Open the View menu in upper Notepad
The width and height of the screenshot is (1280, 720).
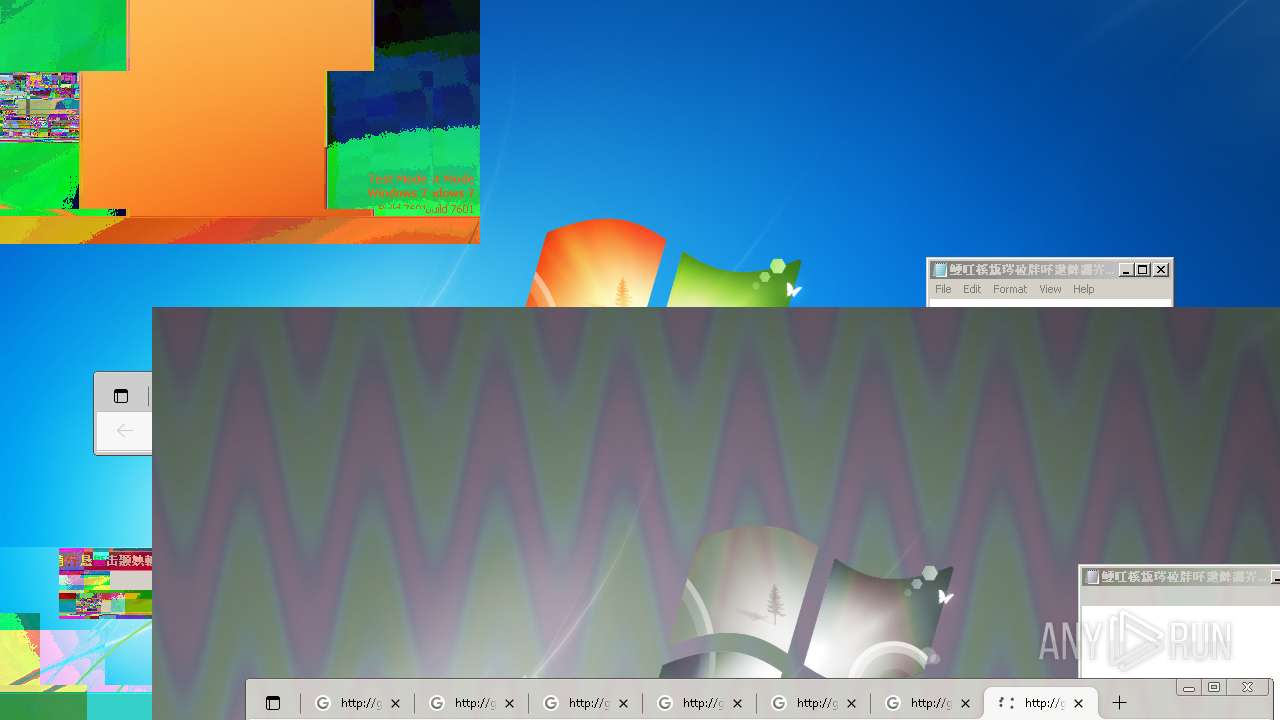tap(1050, 289)
